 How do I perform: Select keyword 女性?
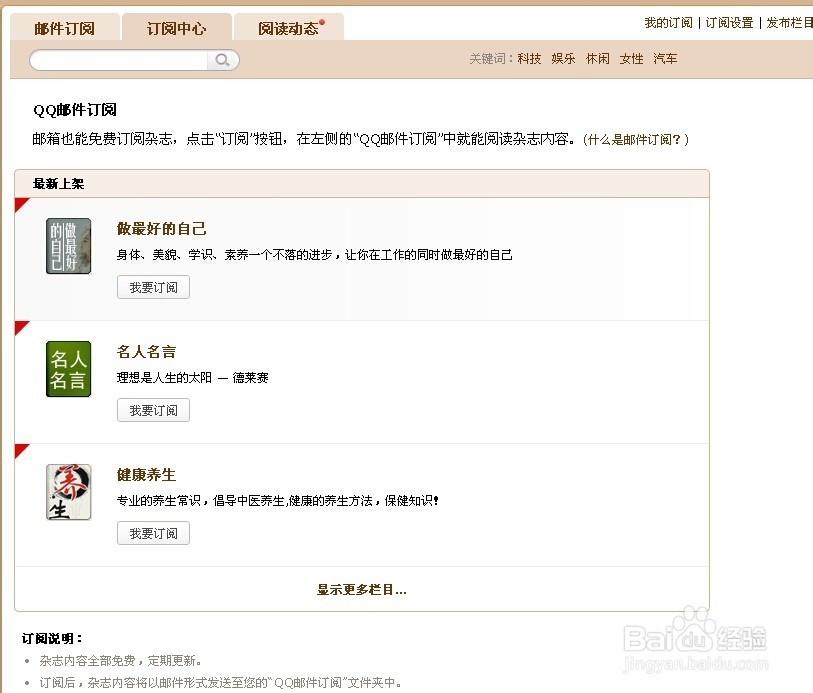(632, 59)
